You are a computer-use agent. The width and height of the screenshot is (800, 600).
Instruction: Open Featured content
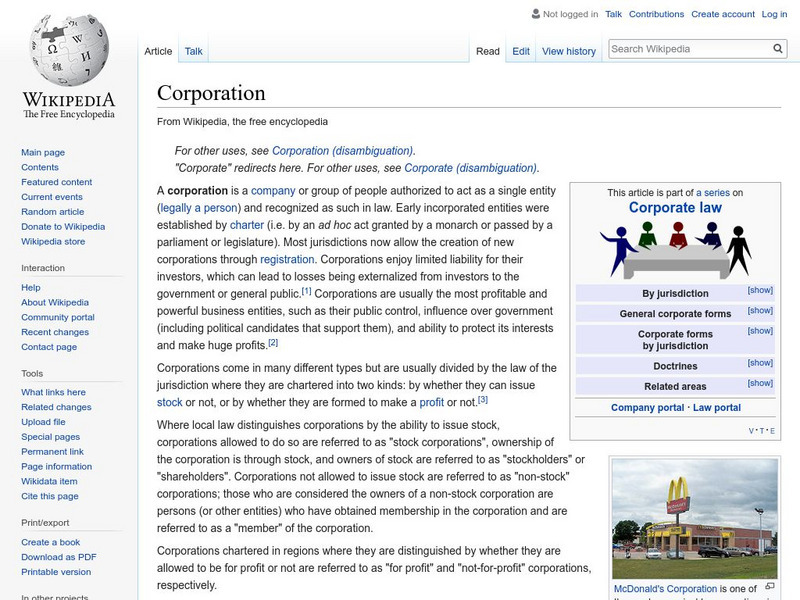point(57,182)
